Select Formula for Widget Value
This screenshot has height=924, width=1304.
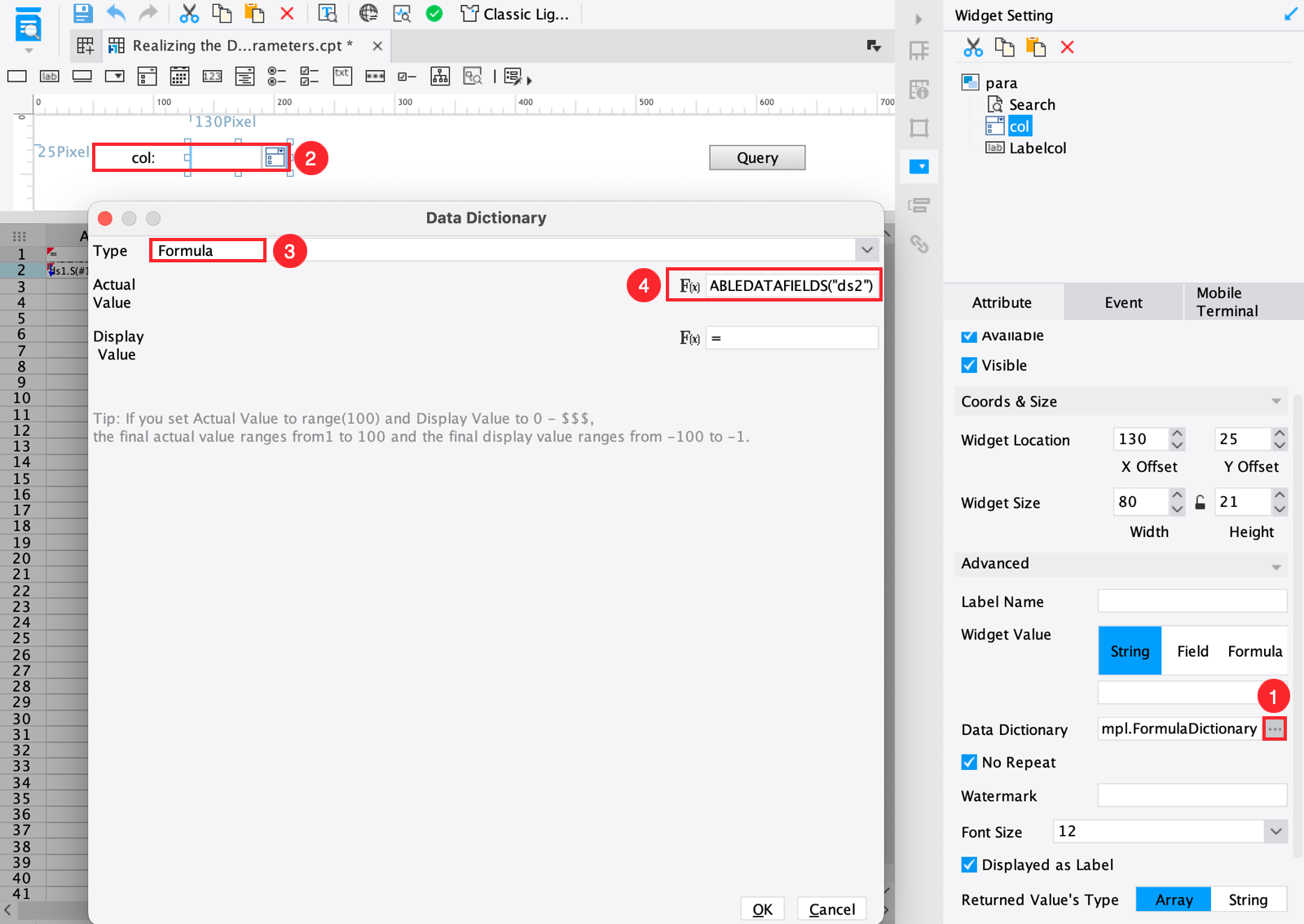click(x=1255, y=651)
